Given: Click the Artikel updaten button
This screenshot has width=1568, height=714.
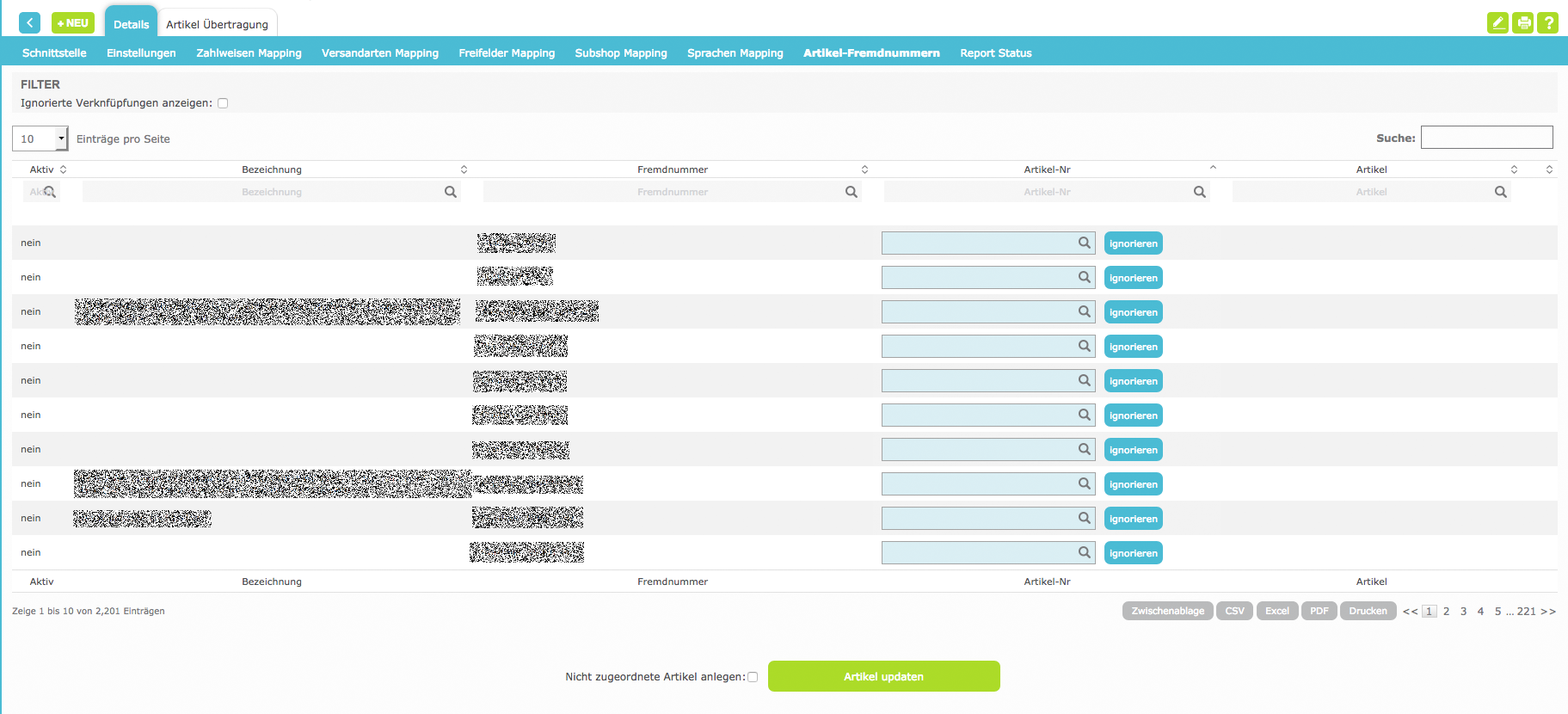Looking at the screenshot, I should (883, 676).
